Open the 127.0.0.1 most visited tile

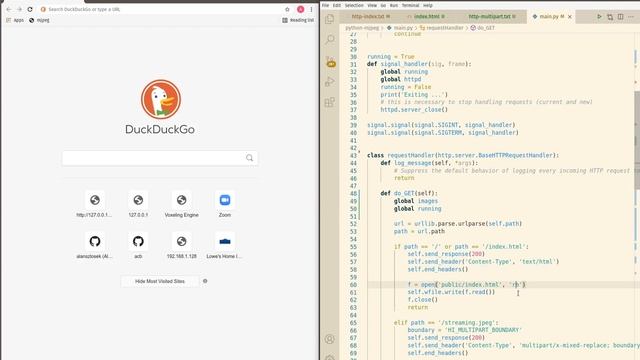[138, 205]
